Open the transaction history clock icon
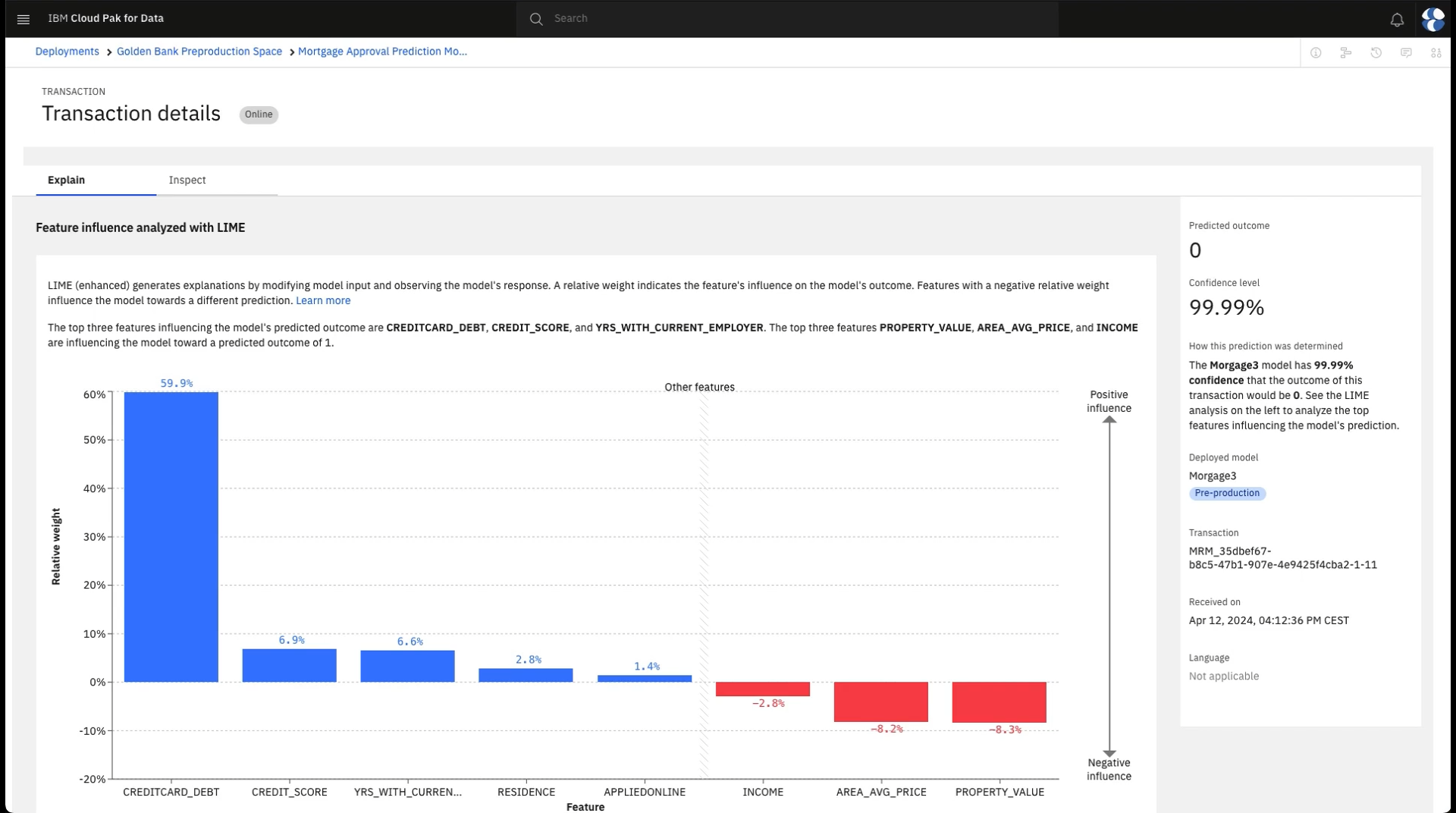The height and width of the screenshot is (813, 1456). click(1376, 52)
